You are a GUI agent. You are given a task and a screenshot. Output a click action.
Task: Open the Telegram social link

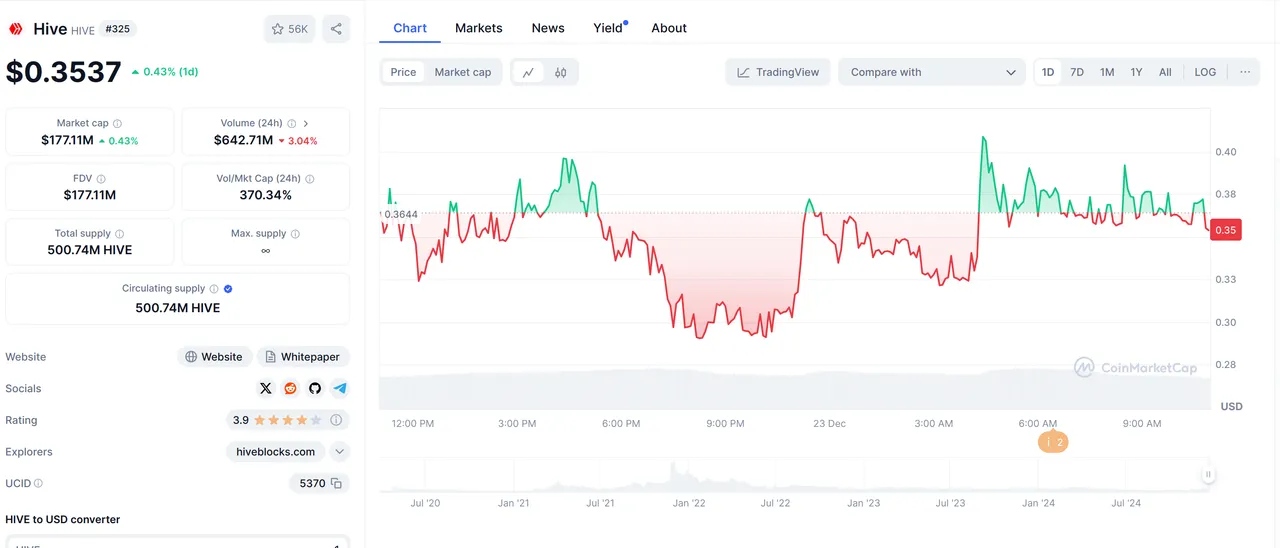(x=340, y=388)
